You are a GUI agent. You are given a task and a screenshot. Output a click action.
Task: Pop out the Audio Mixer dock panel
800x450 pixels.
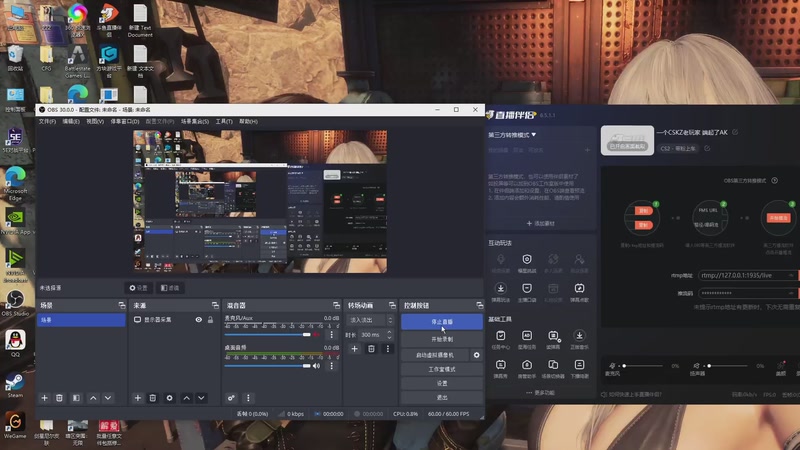[336, 305]
